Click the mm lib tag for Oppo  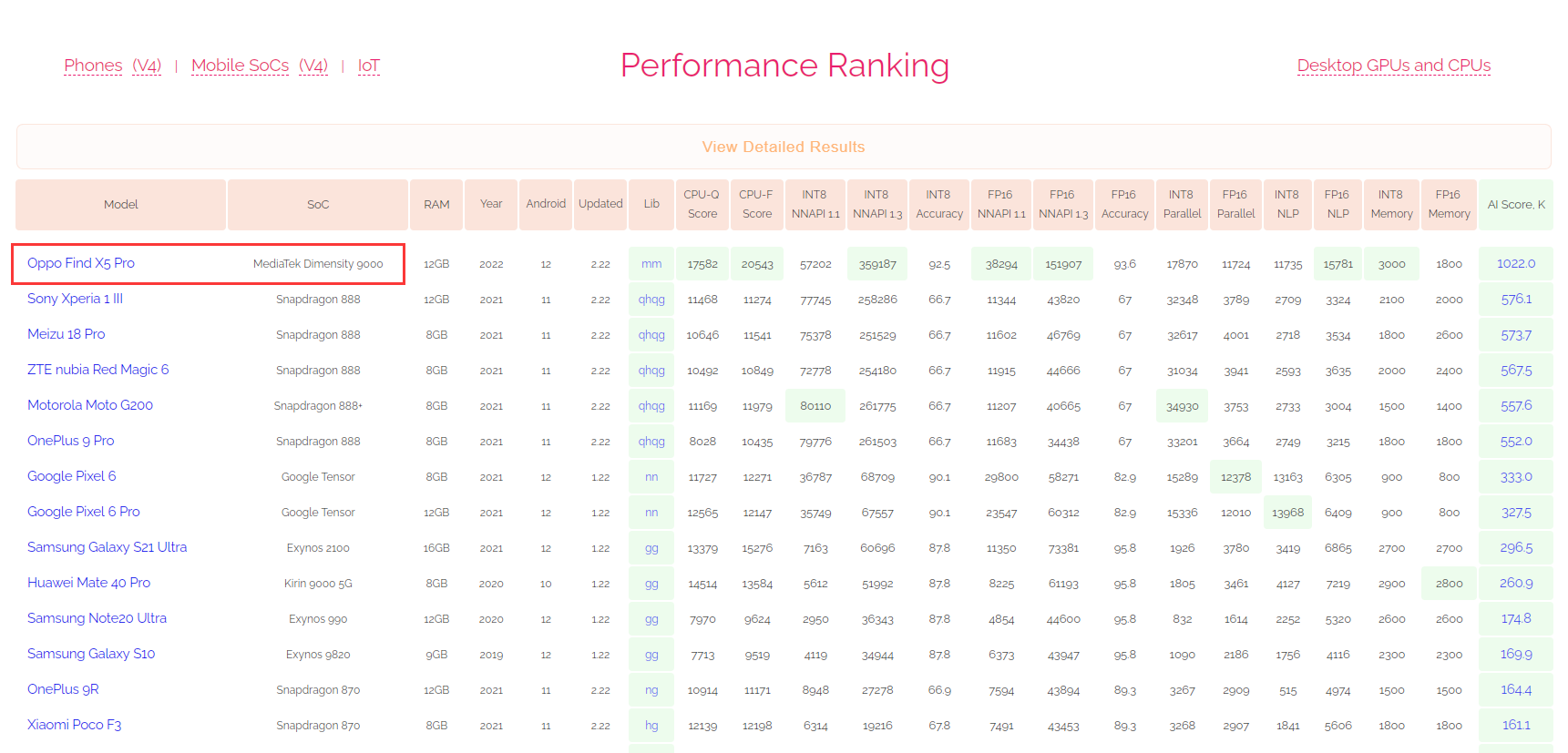point(651,264)
